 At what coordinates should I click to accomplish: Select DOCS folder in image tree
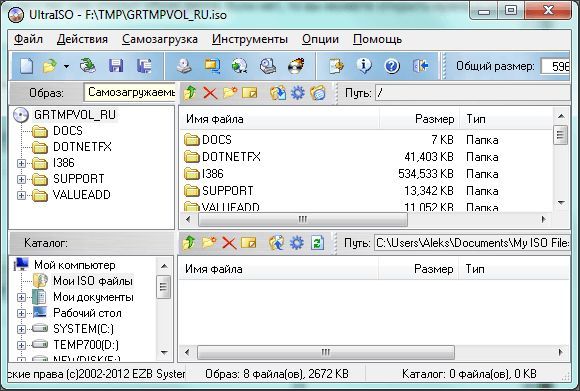(68, 131)
